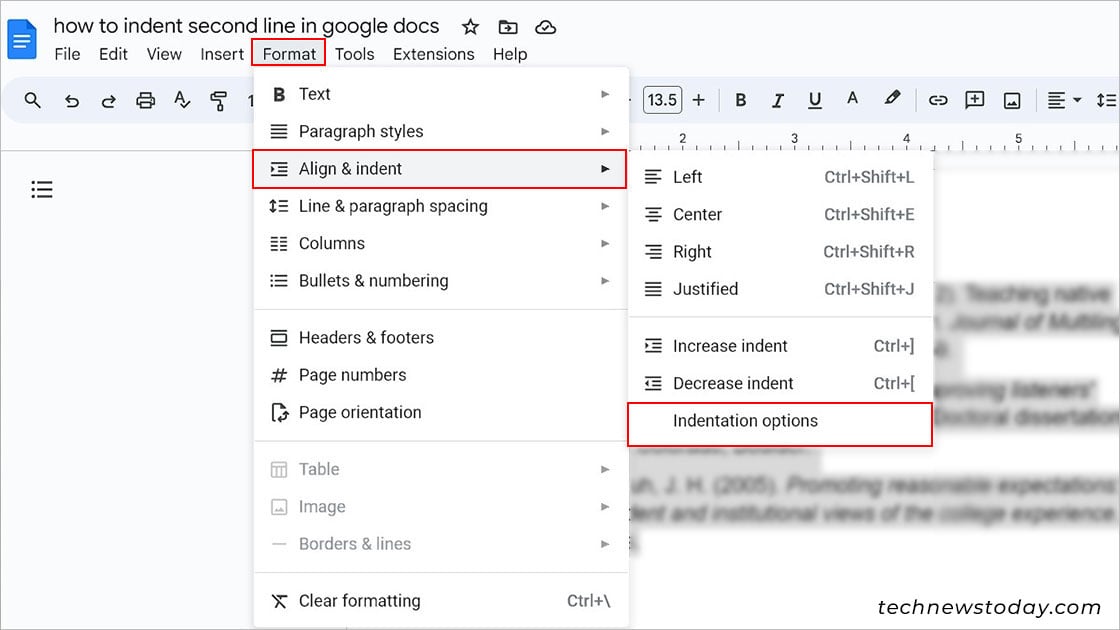This screenshot has height=630, width=1120.
Task: Toggle Underline in toolbar
Action: pyautogui.click(x=814, y=100)
